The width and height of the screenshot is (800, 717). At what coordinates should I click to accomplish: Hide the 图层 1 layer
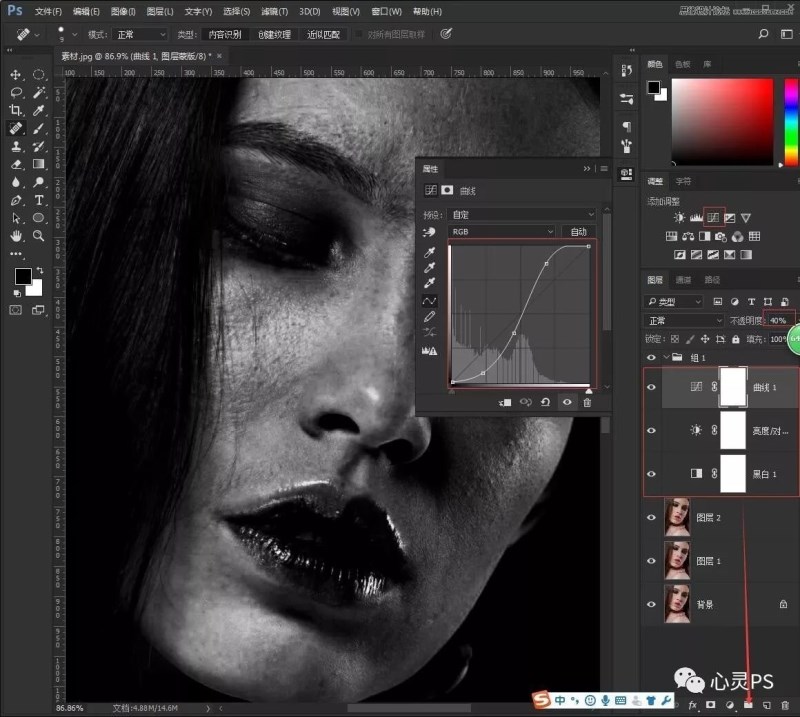(651, 560)
